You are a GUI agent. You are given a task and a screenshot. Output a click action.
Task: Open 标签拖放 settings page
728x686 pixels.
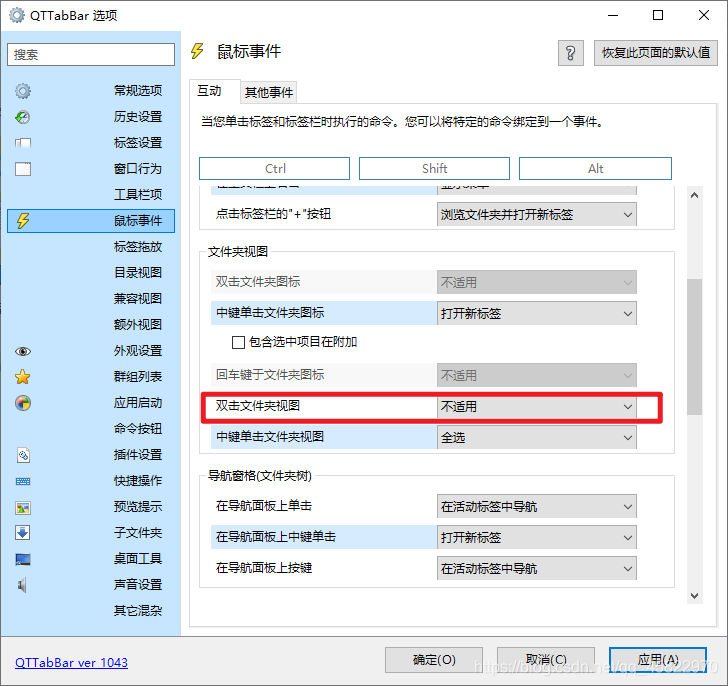[x=138, y=246]
